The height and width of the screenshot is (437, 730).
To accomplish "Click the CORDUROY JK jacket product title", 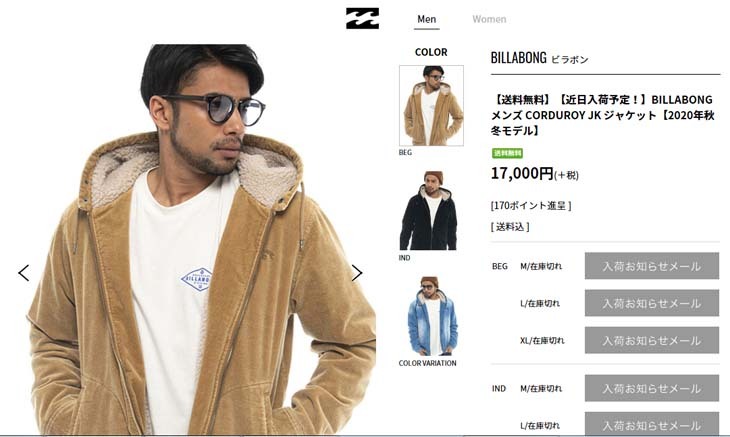I will [x=603, y=115].
